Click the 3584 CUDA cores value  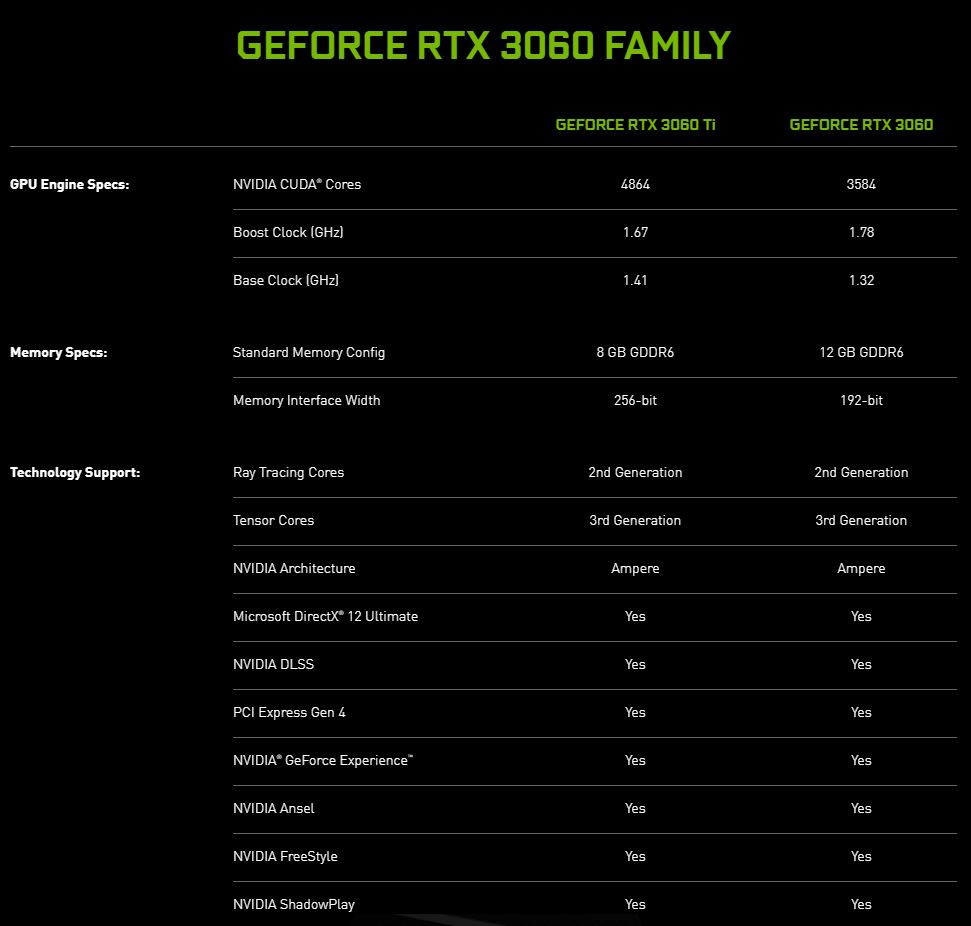point(861,184)
